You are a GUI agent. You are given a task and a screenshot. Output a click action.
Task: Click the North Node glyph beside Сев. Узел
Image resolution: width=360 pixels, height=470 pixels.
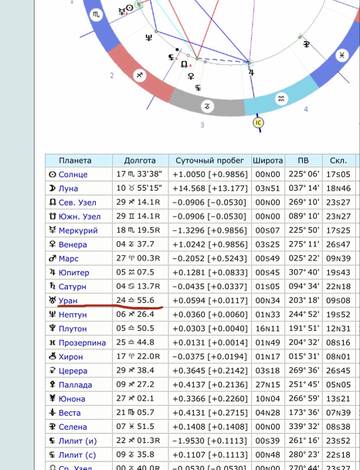tap(52, 202)
